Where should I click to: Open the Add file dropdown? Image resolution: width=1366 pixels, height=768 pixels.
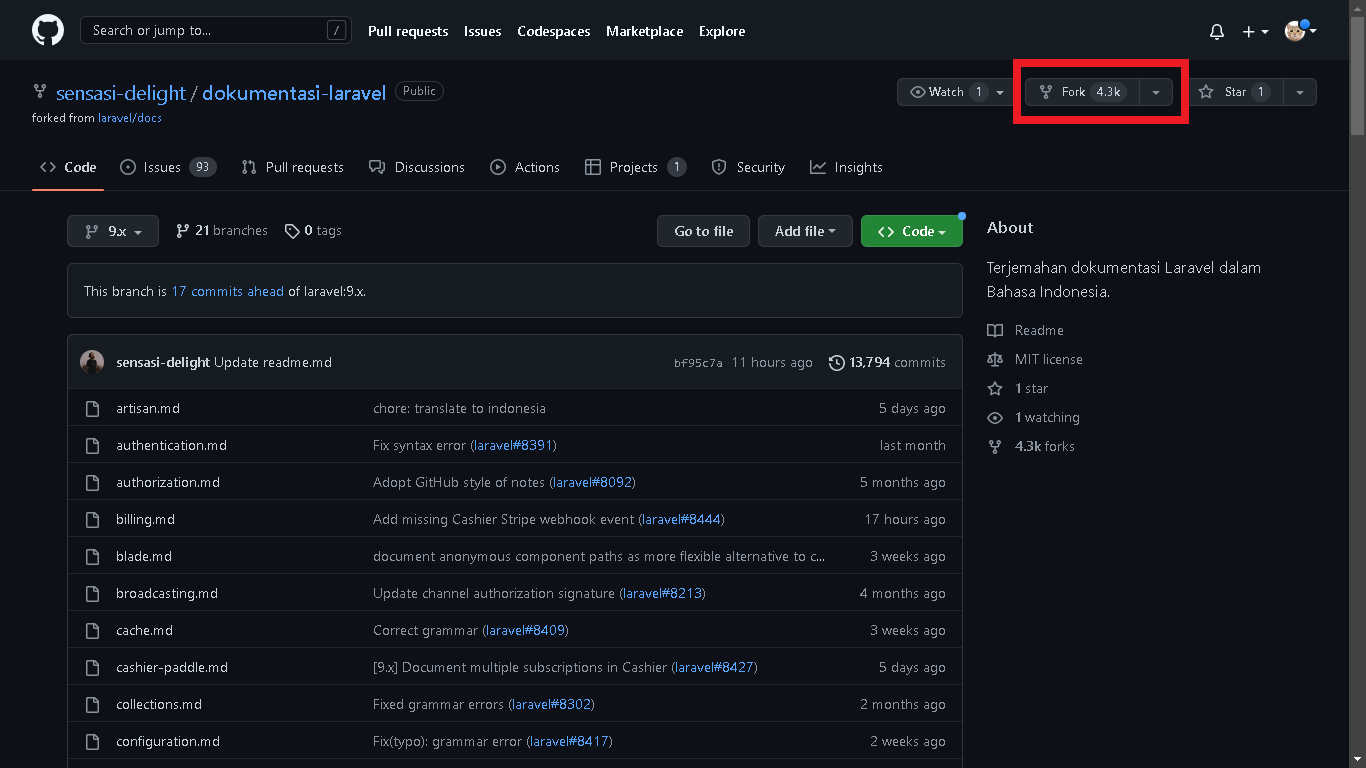coord(805,231)
